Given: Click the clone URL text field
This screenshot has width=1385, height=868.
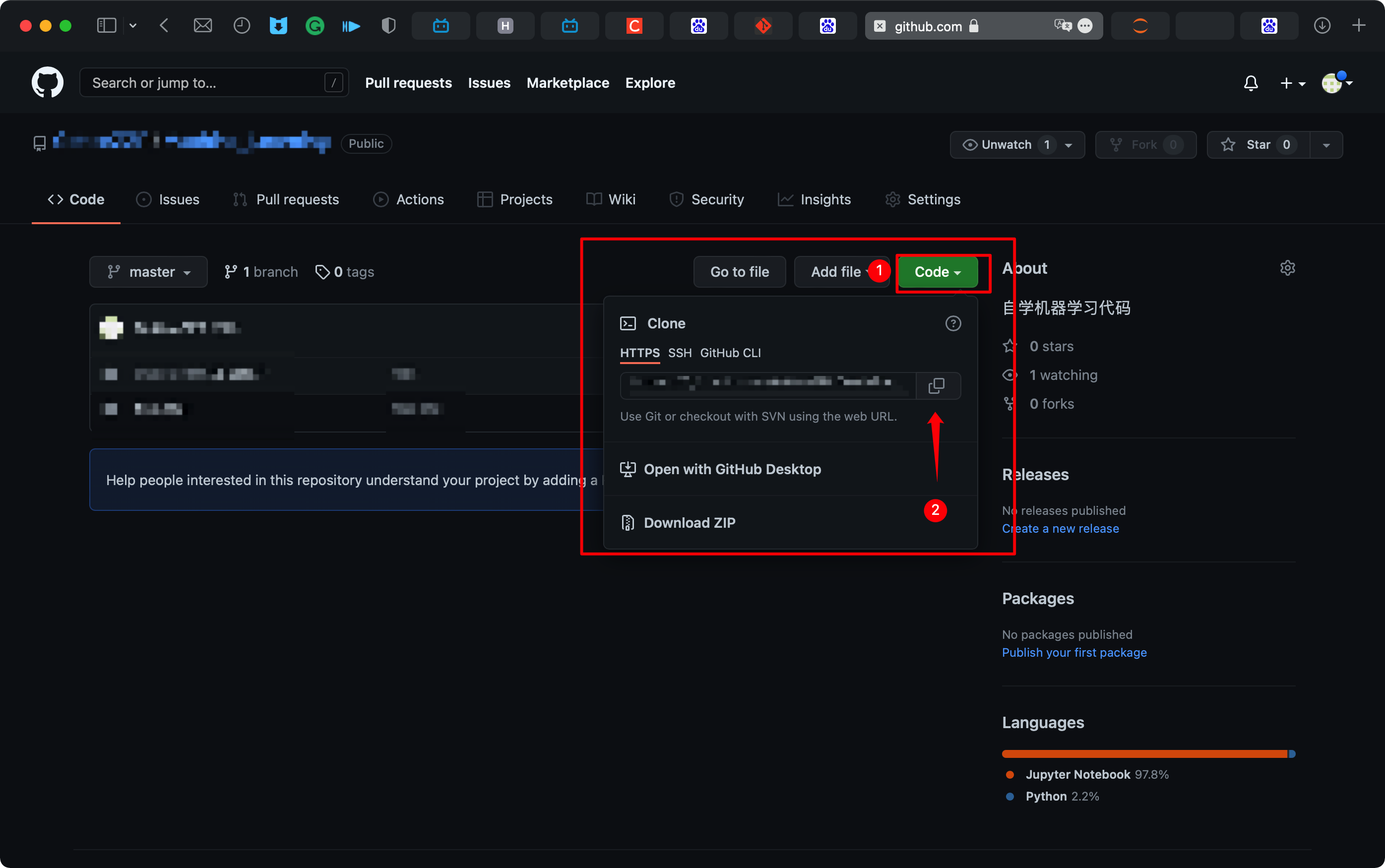Looking at the screenshot, I should click(x=768, y=385).
